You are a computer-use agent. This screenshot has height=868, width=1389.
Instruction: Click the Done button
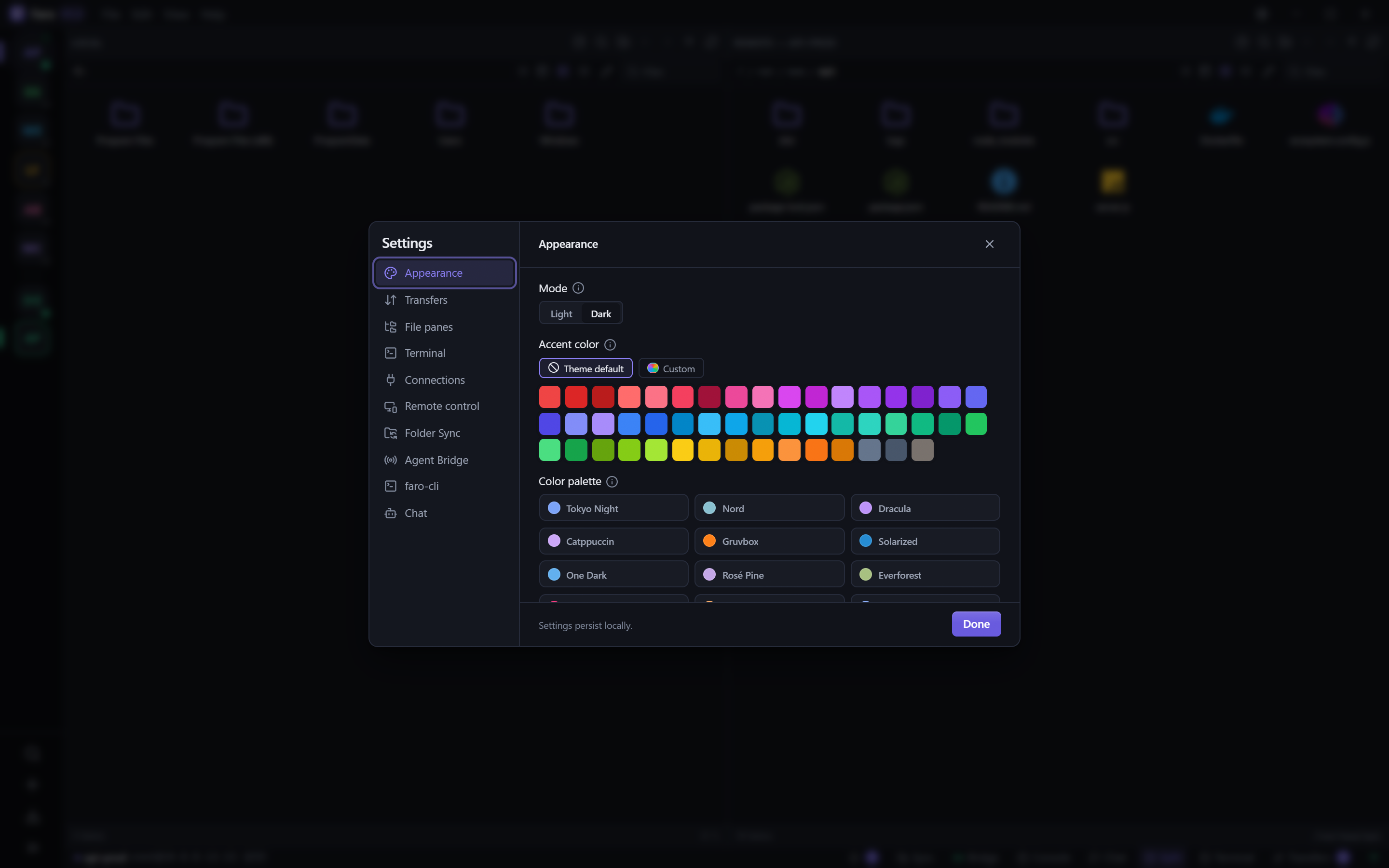click(976, 624)
